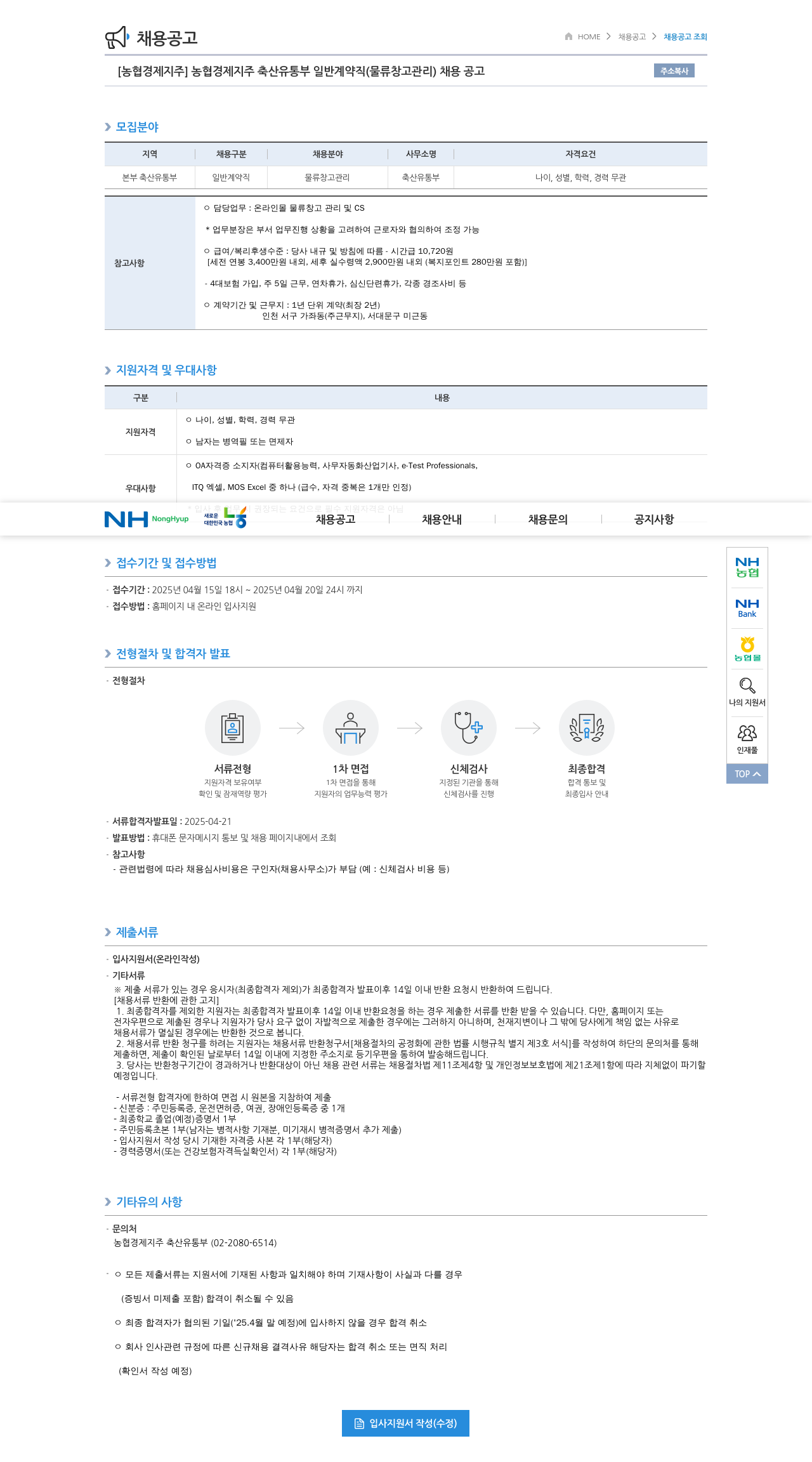Screen dimensions: 812x1462
Task: Jump to page top with TOP button
Action: [747, 774]
